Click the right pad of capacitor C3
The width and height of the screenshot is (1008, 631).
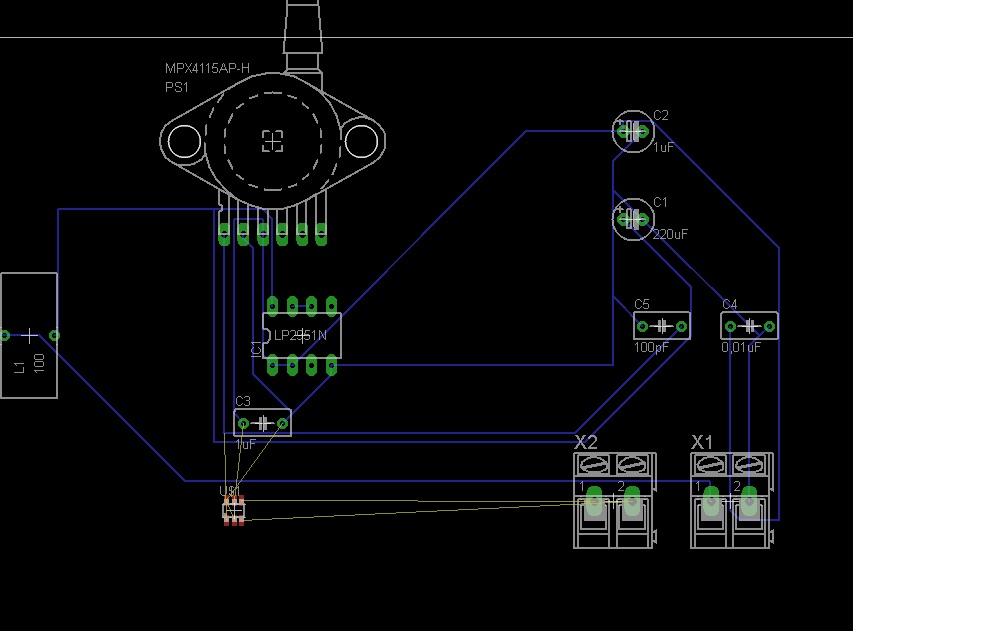coord(282,423)
